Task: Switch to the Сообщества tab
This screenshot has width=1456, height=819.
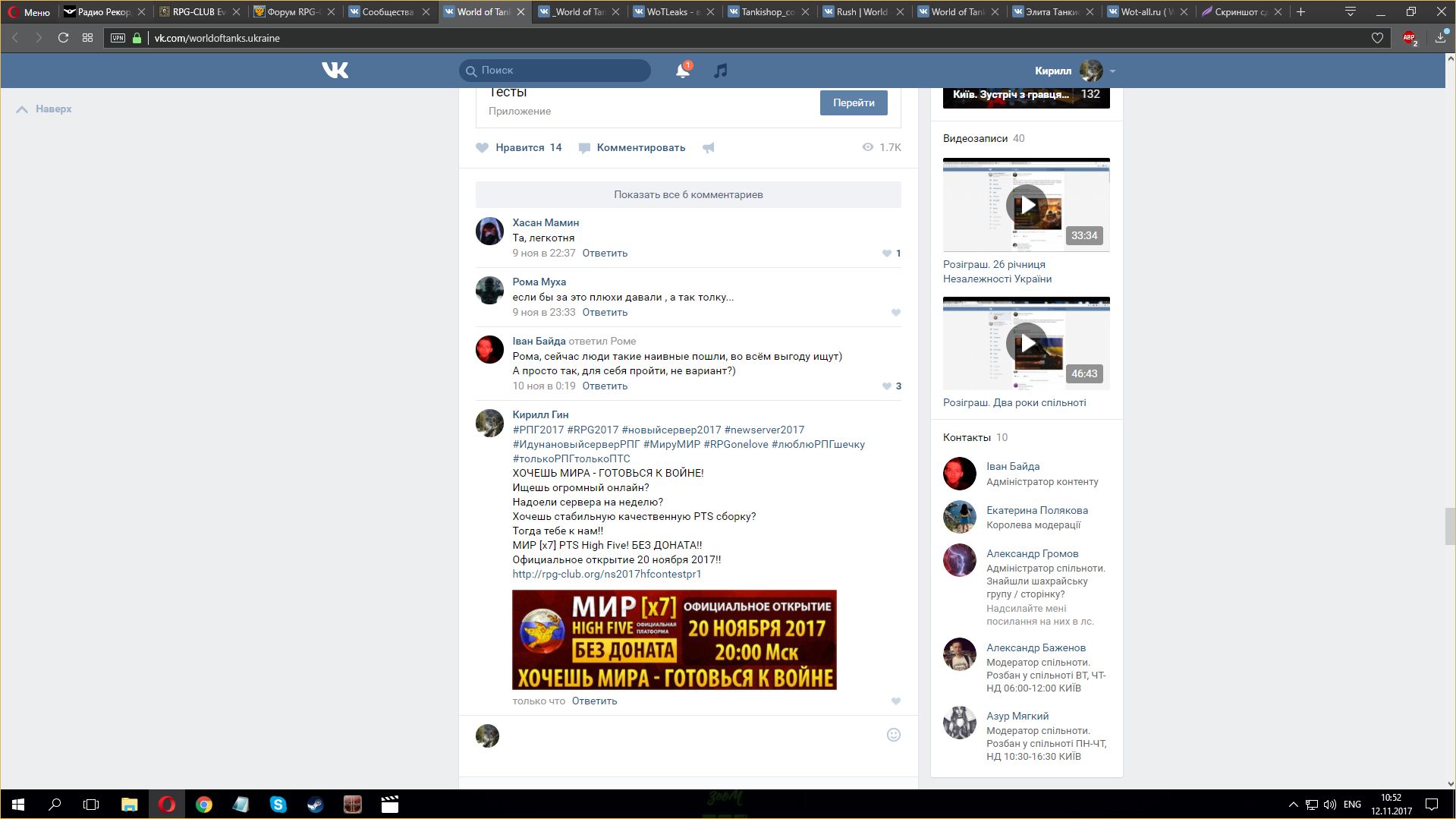Action: pos(388,11)
